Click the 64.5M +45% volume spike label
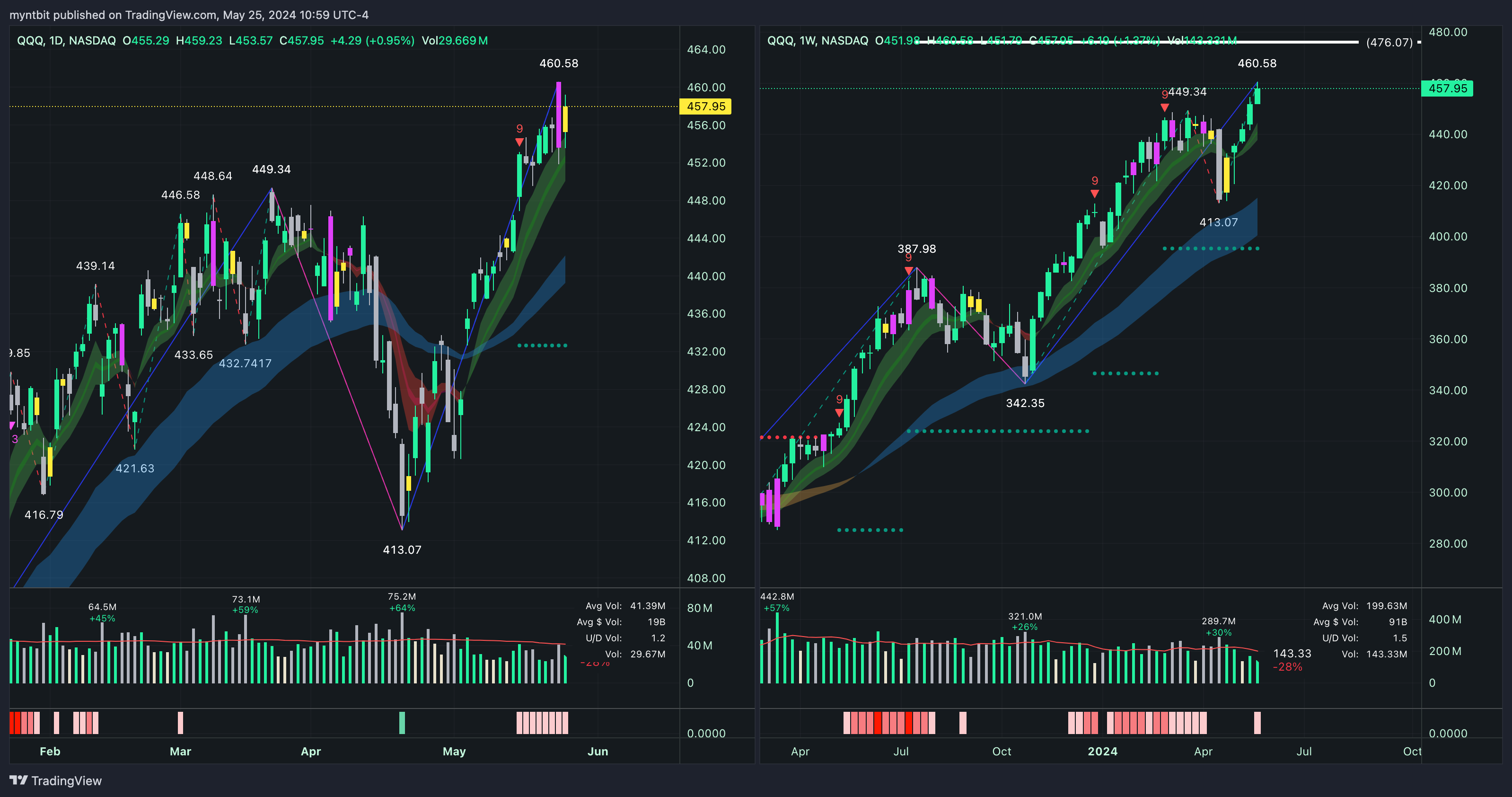The width and height of the screenshot is (1512, 797). pos(102,612)
